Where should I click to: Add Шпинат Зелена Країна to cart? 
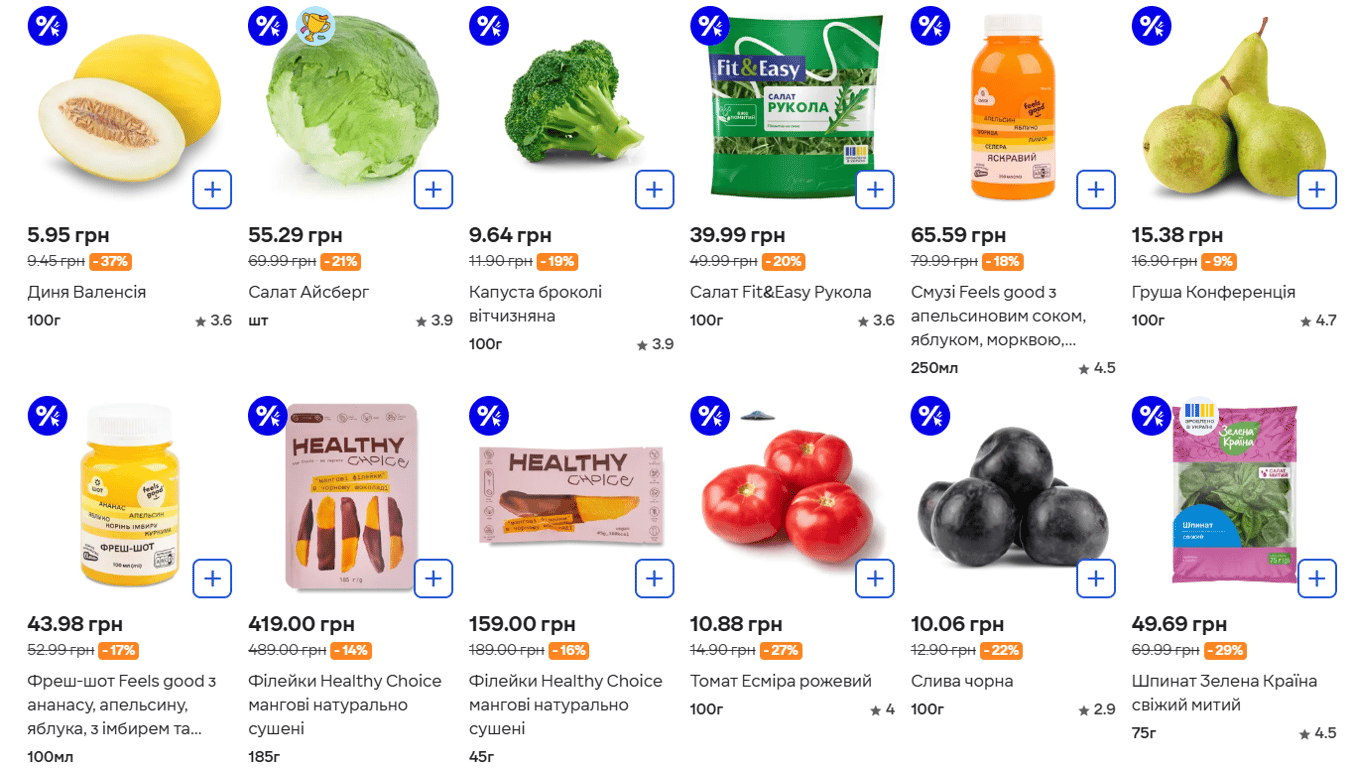(1317, 578)
